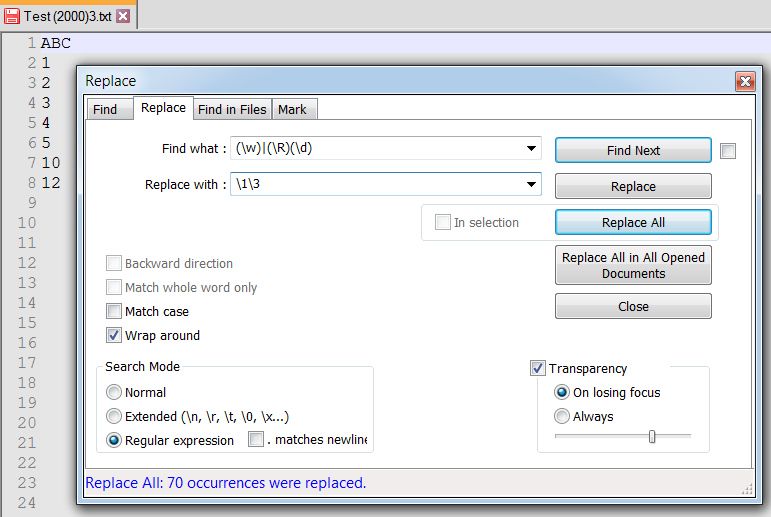The image size is (771, 517).
Task: Click the '12' text on line 8
Action: [x=51, y=183]
